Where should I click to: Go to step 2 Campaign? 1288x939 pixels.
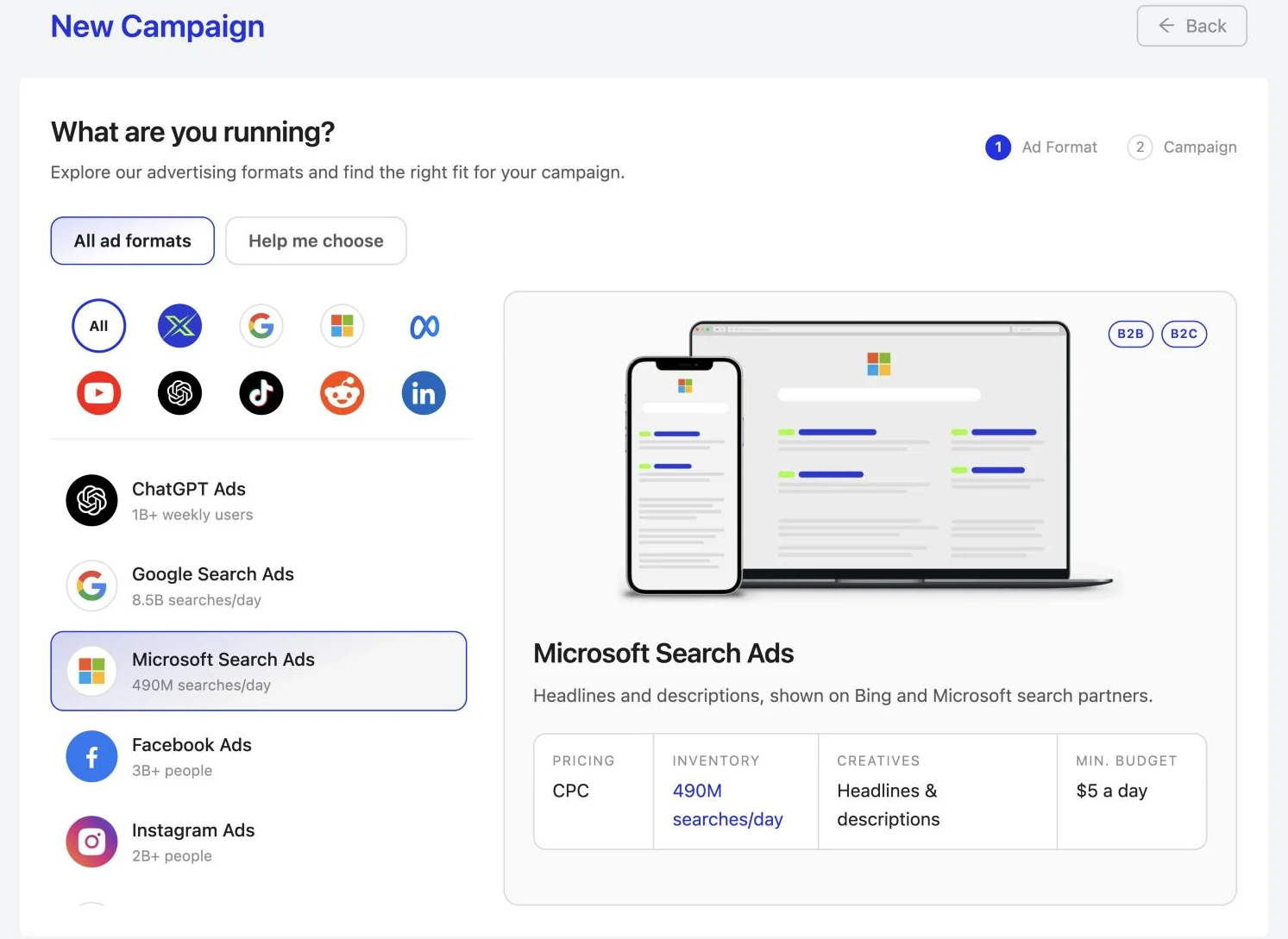(1182, 147)
